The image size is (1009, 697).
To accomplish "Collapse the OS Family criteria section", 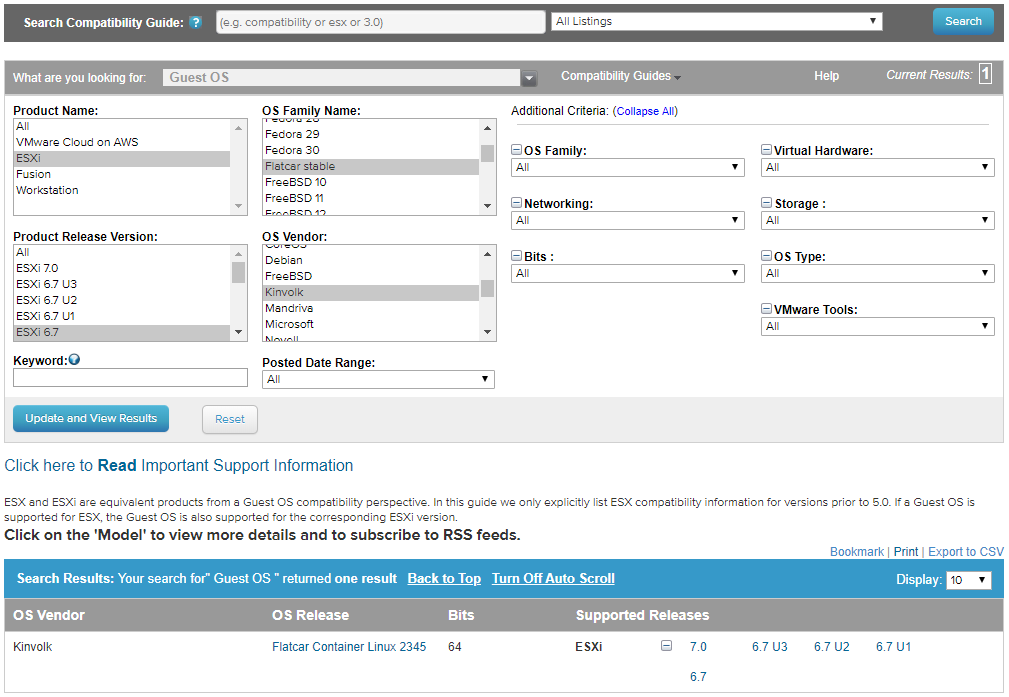I will (x=516, y=151).
